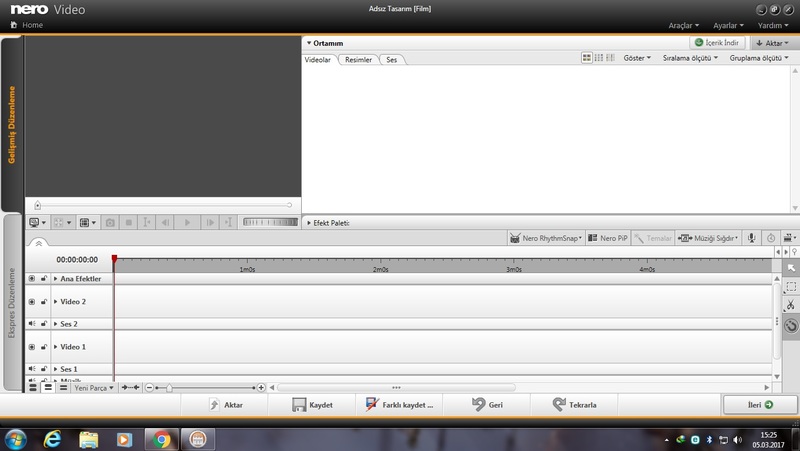Expand the Efekt Paleti panel
This screenshot has height=451, width=800.
pos(309,223)
